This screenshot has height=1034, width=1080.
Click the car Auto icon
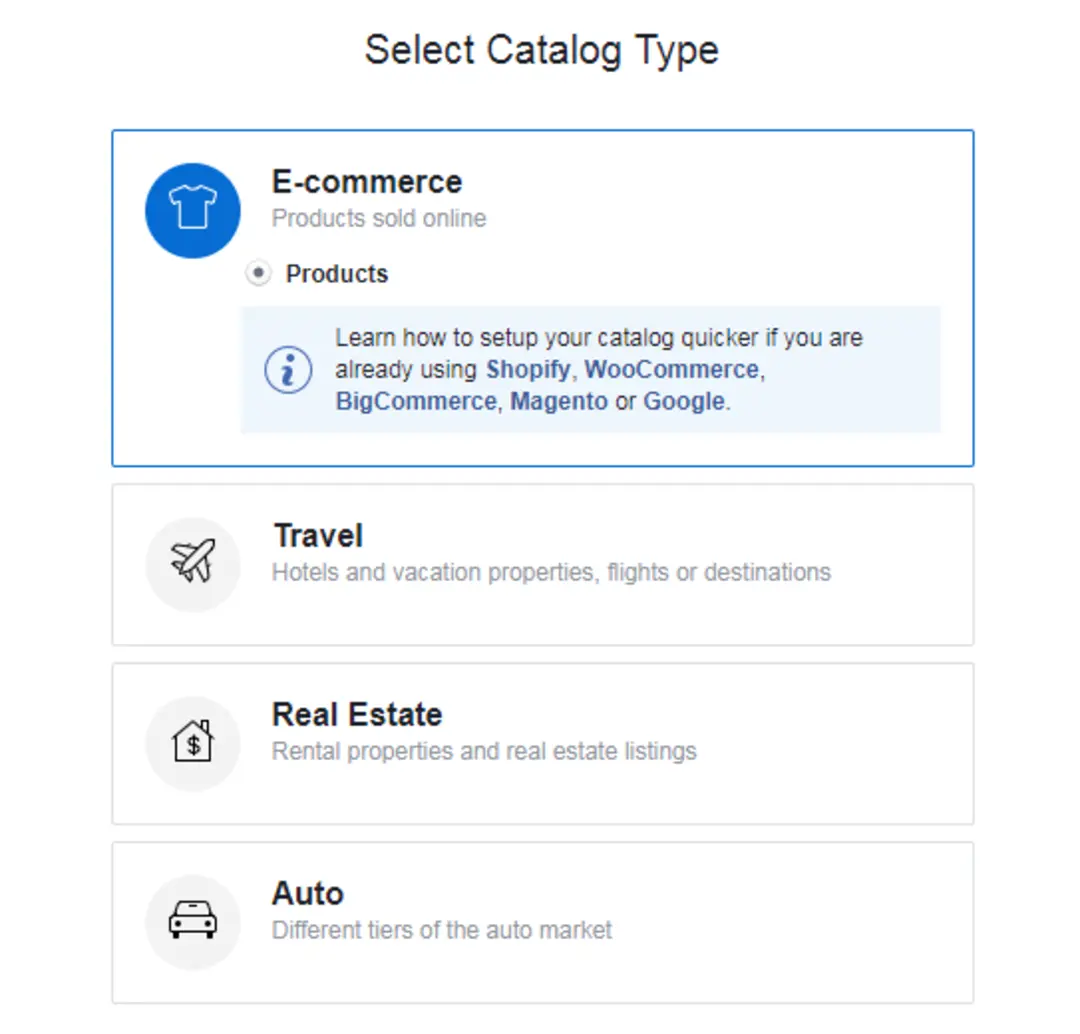coord(193,922)
